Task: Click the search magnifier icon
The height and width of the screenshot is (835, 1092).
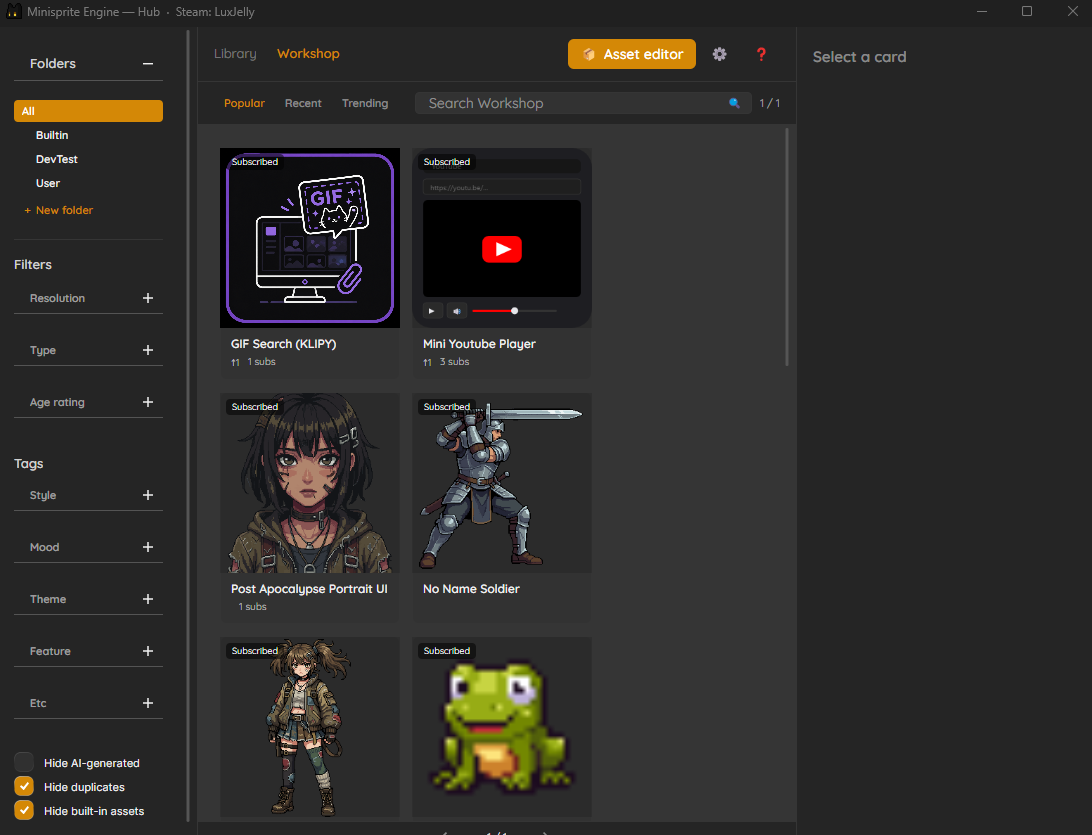Action: tap(734, 103)
